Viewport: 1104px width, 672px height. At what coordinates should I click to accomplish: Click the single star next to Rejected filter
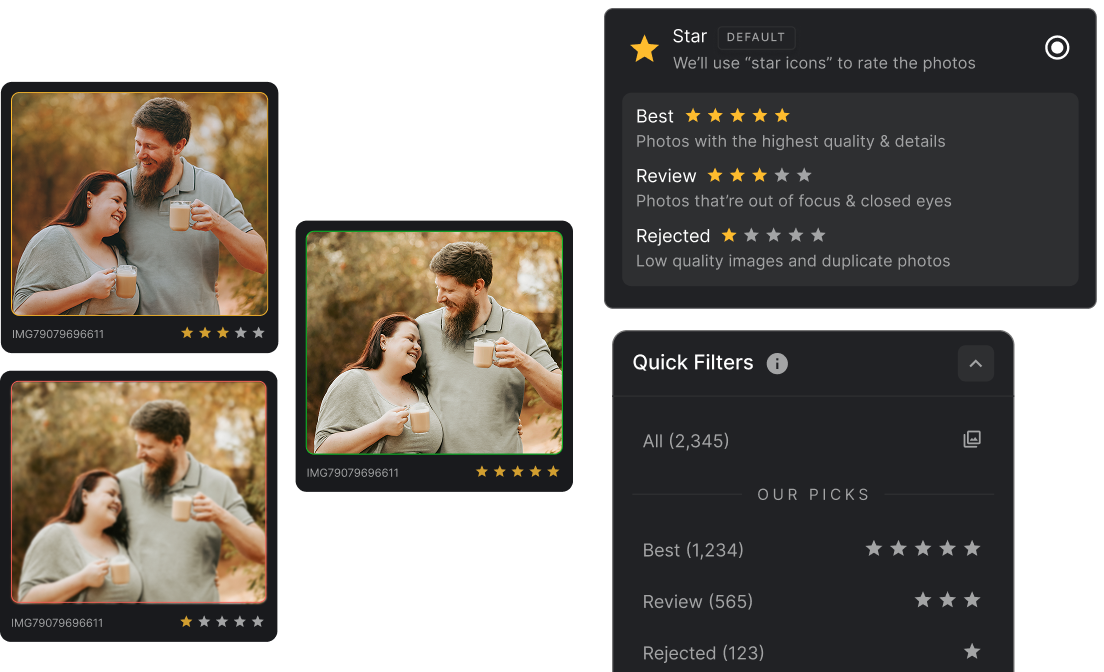971,652
